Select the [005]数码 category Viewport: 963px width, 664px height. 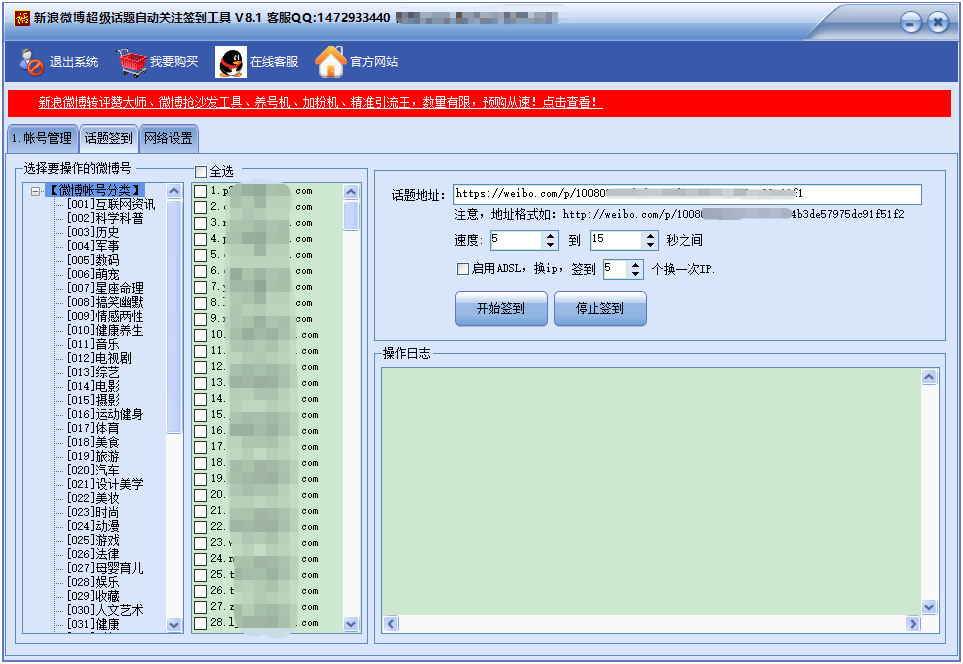click(x=93, y=260)
